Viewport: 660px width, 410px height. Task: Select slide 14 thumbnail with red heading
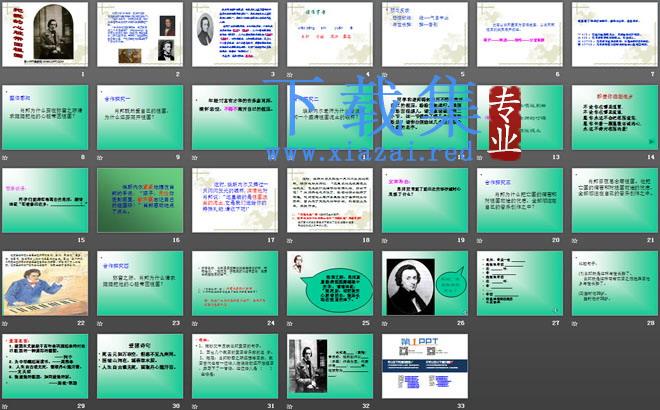click(615, 117)
